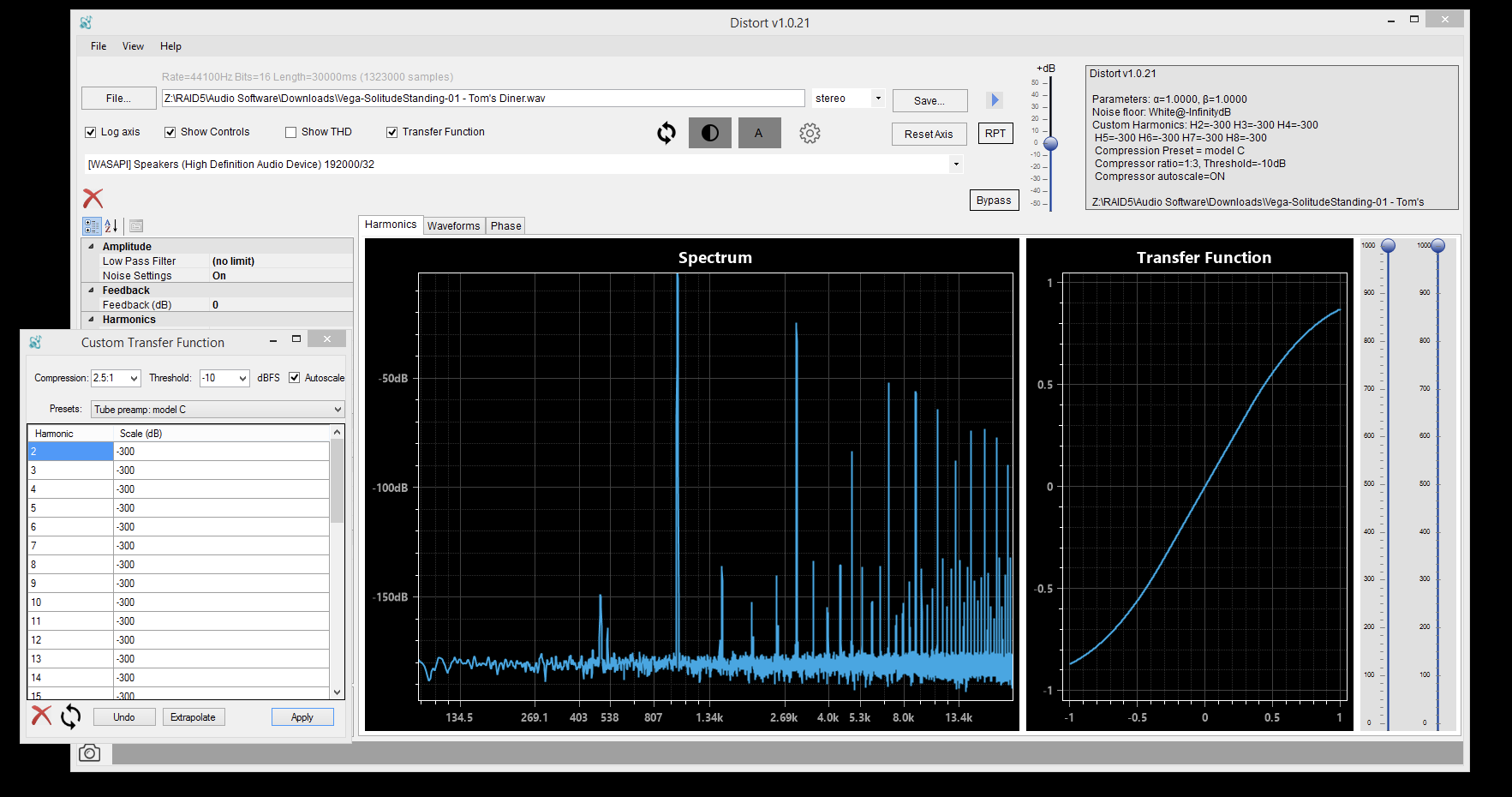Click the harmonics table scroll up arrow
Screen dimensions: 1512x797
pyautogui.click(x=337, y=432)
